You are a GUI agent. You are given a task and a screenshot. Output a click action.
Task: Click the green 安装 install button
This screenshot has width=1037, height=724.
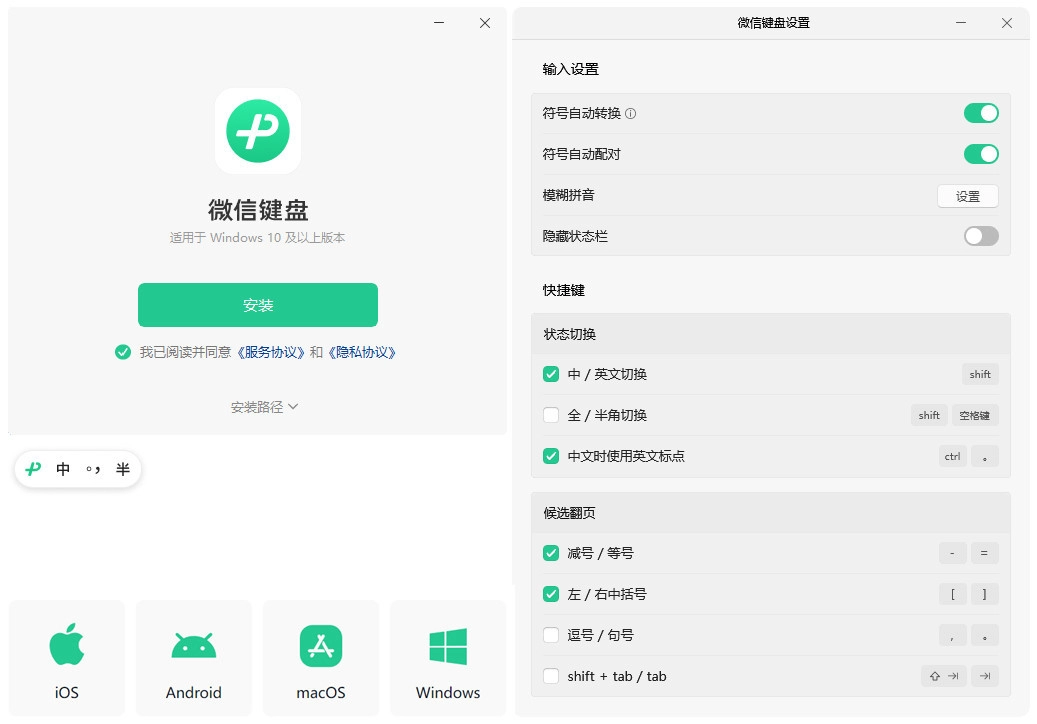(258, 305)
